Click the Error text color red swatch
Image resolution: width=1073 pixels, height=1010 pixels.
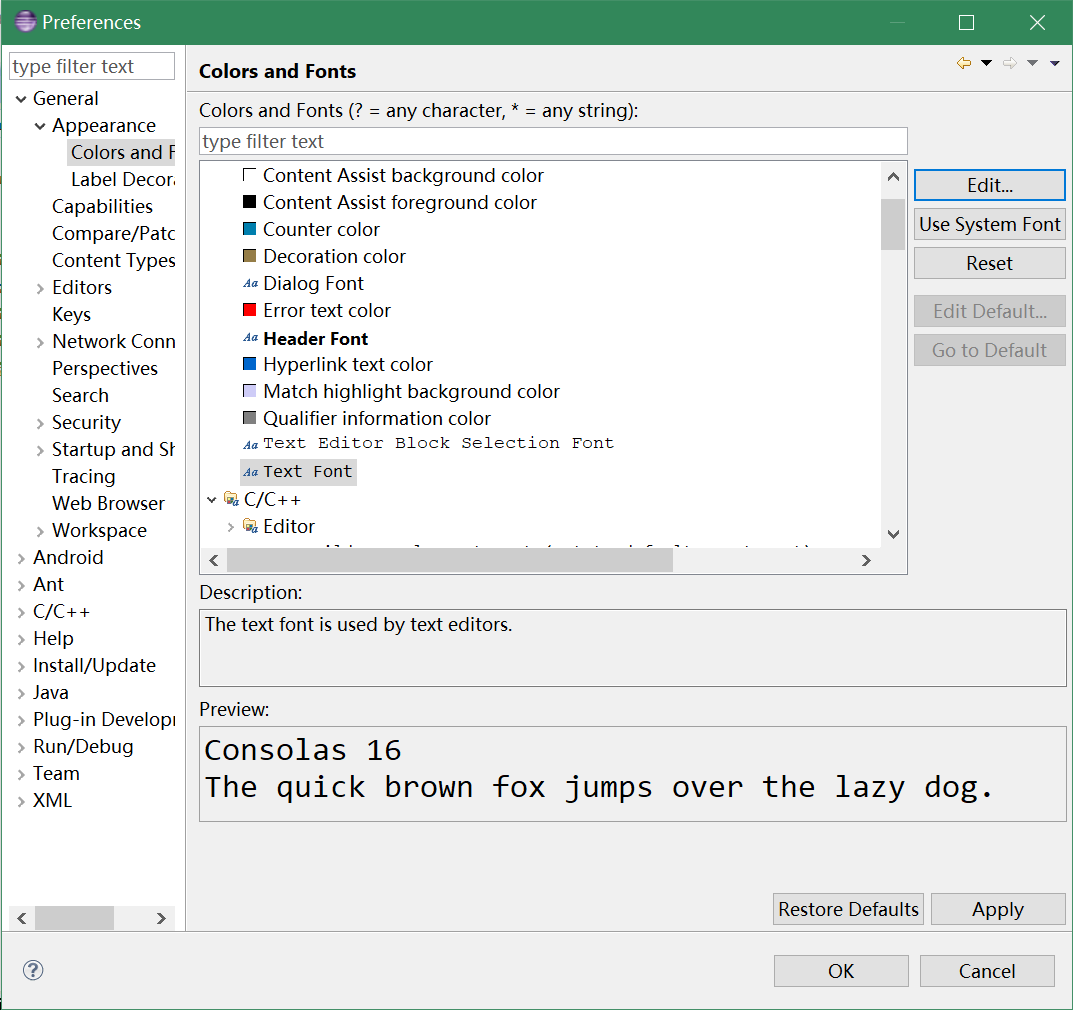click(x=250, y=310)
